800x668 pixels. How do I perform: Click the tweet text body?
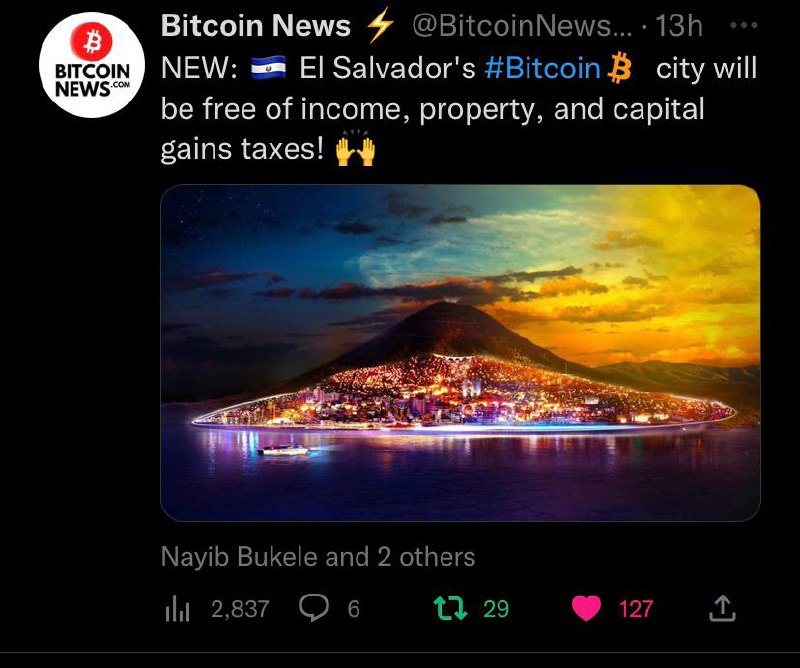[458, 109]
